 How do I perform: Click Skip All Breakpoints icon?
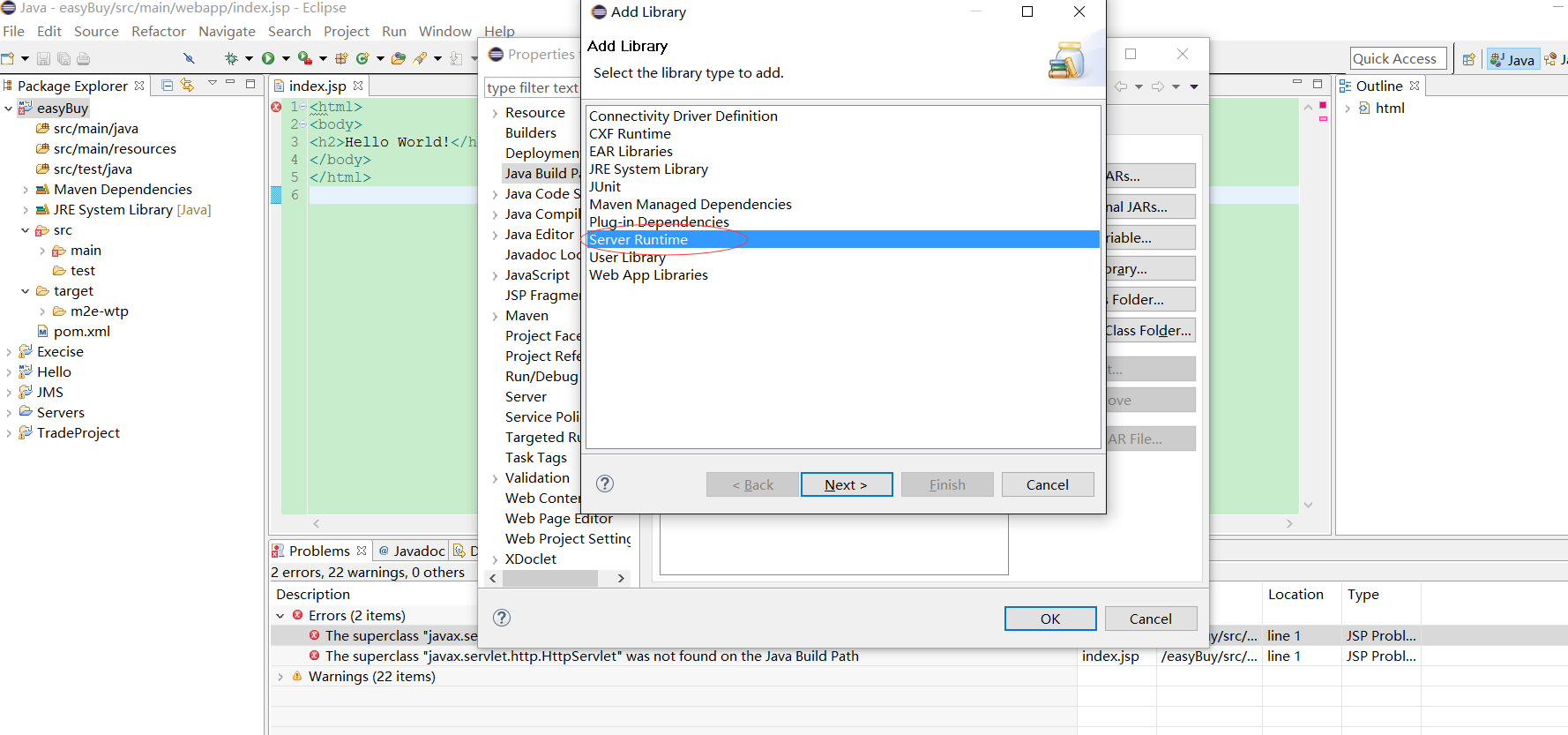pos(189,58)
